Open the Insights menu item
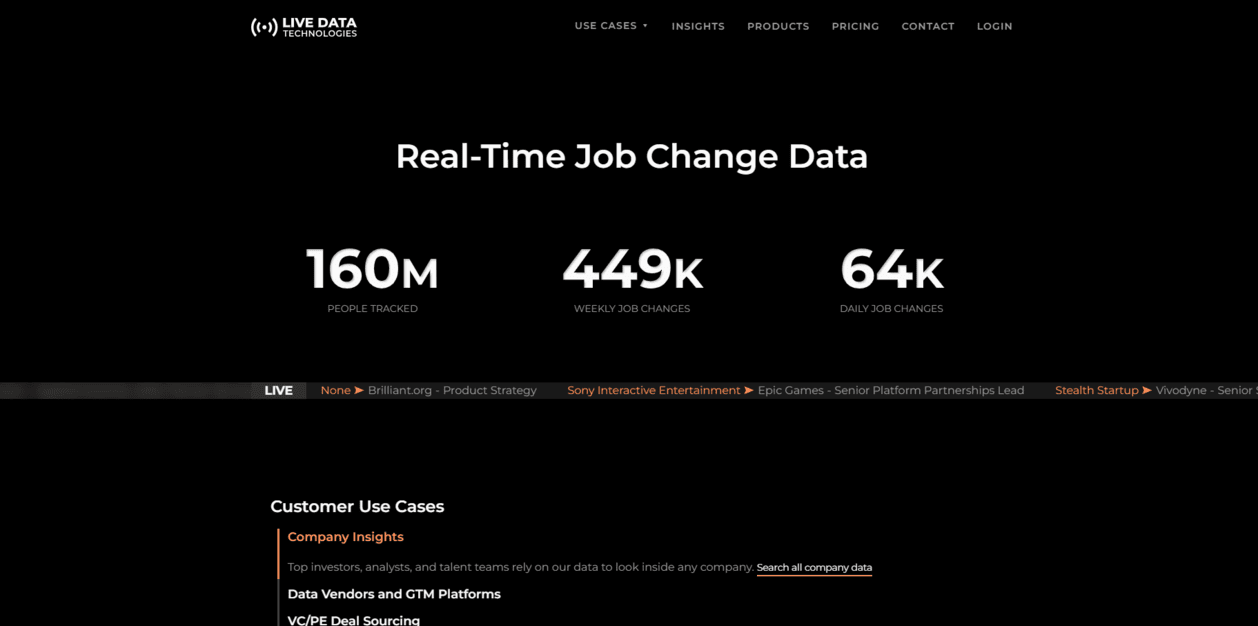1258x626 pixels. 698,26
